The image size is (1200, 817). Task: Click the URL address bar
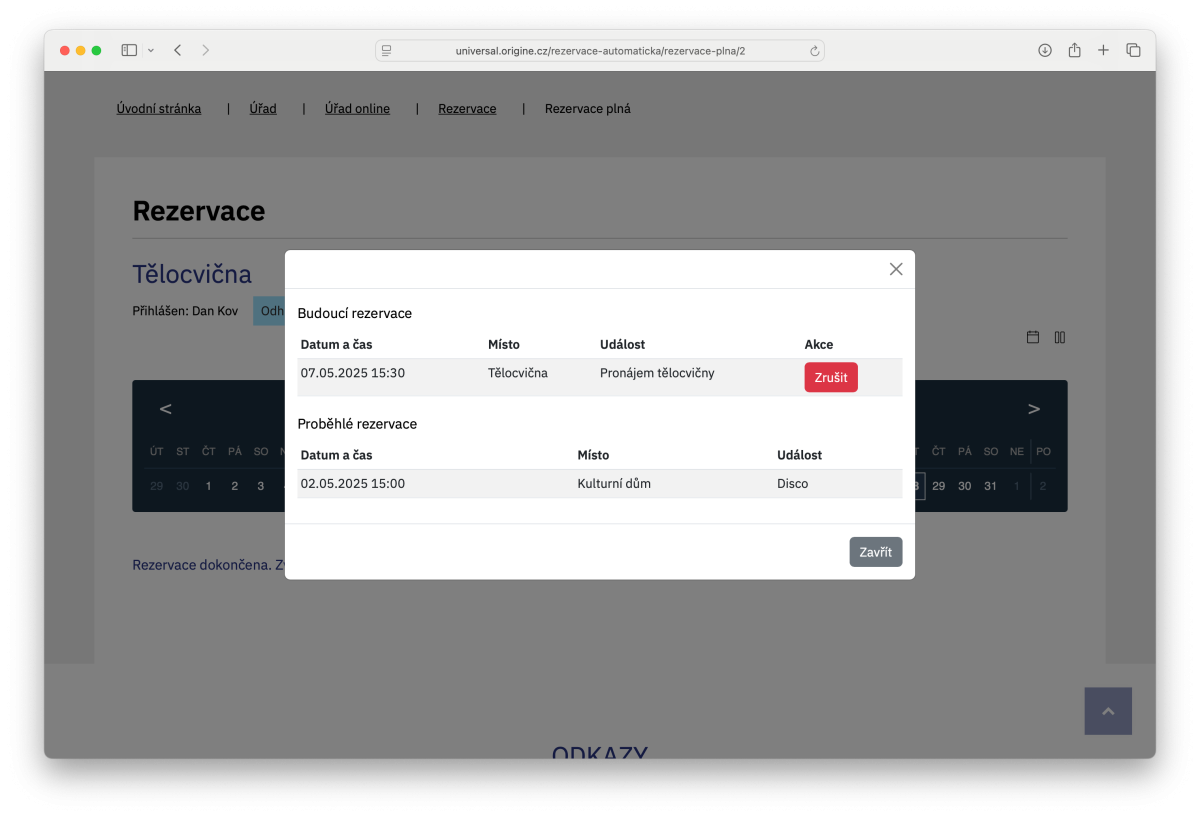[x=600, y=50]
